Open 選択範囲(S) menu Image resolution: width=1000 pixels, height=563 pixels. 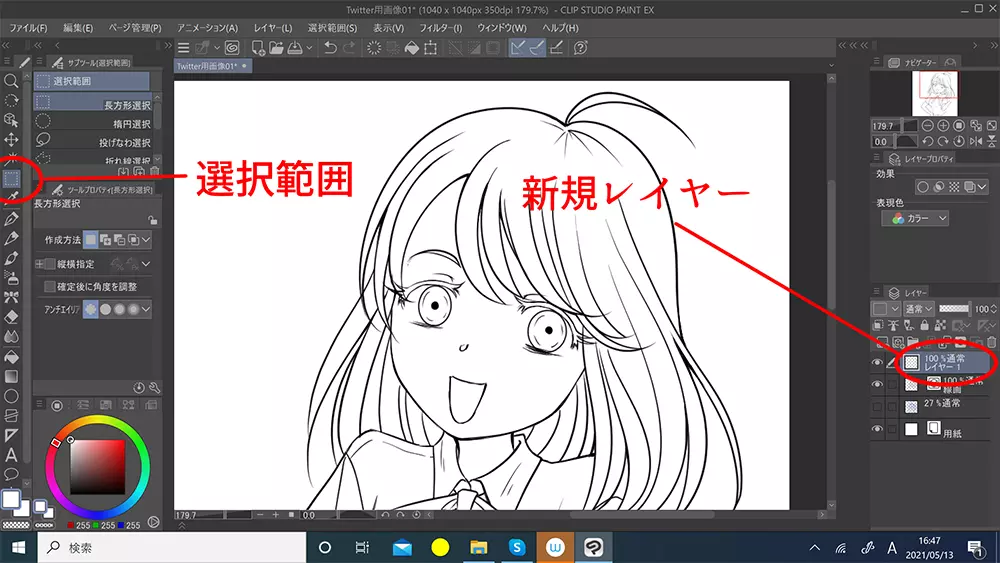[332, 28]
